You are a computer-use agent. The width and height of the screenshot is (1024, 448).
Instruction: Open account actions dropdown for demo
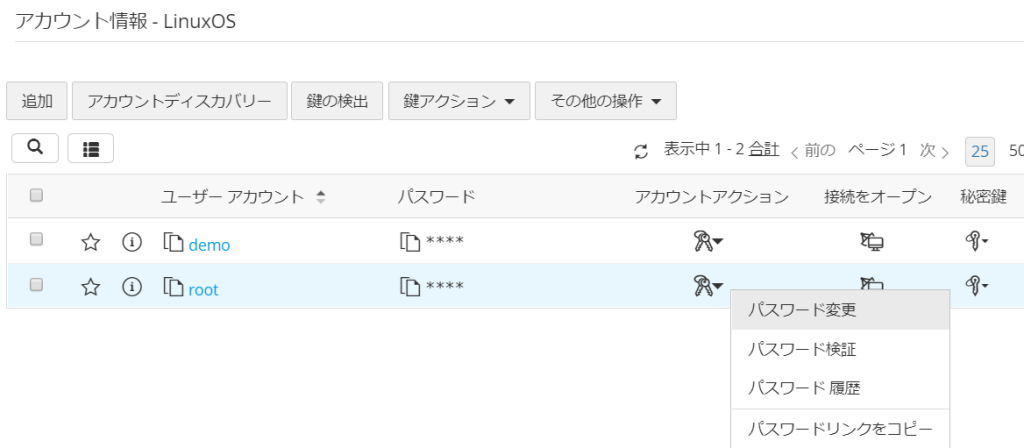708,241
